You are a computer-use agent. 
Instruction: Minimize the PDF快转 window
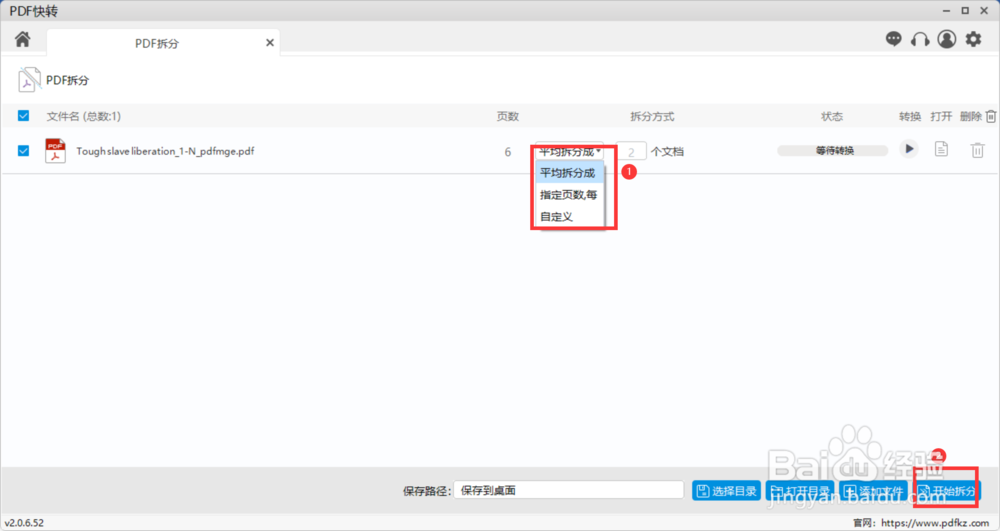point(946,11)
